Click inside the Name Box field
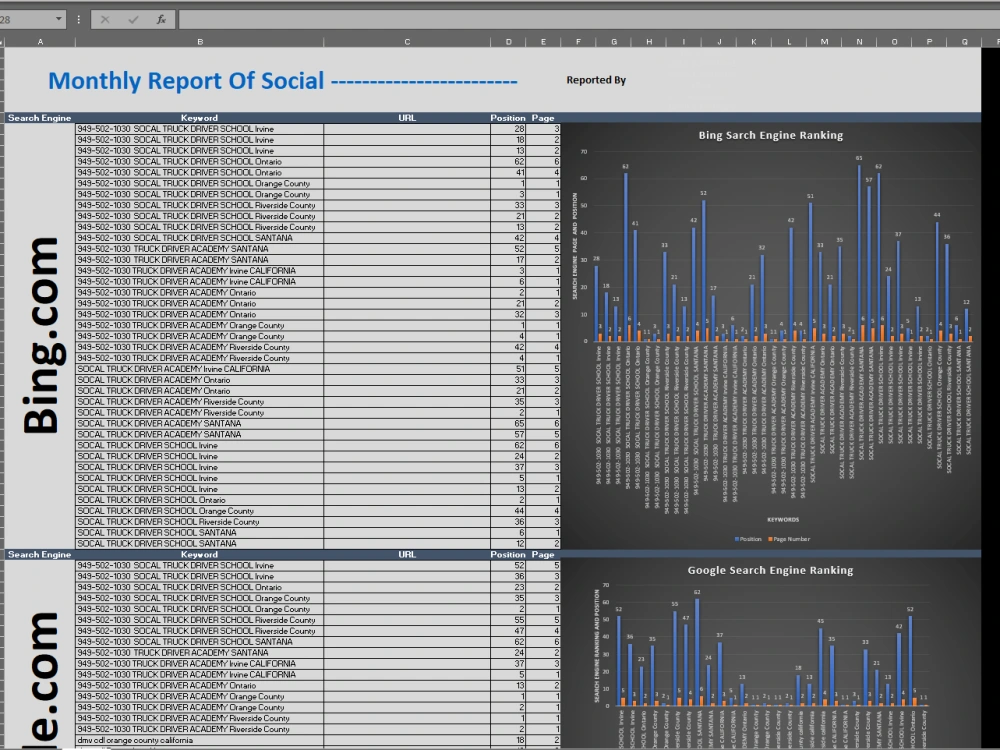 coord(27,20)
